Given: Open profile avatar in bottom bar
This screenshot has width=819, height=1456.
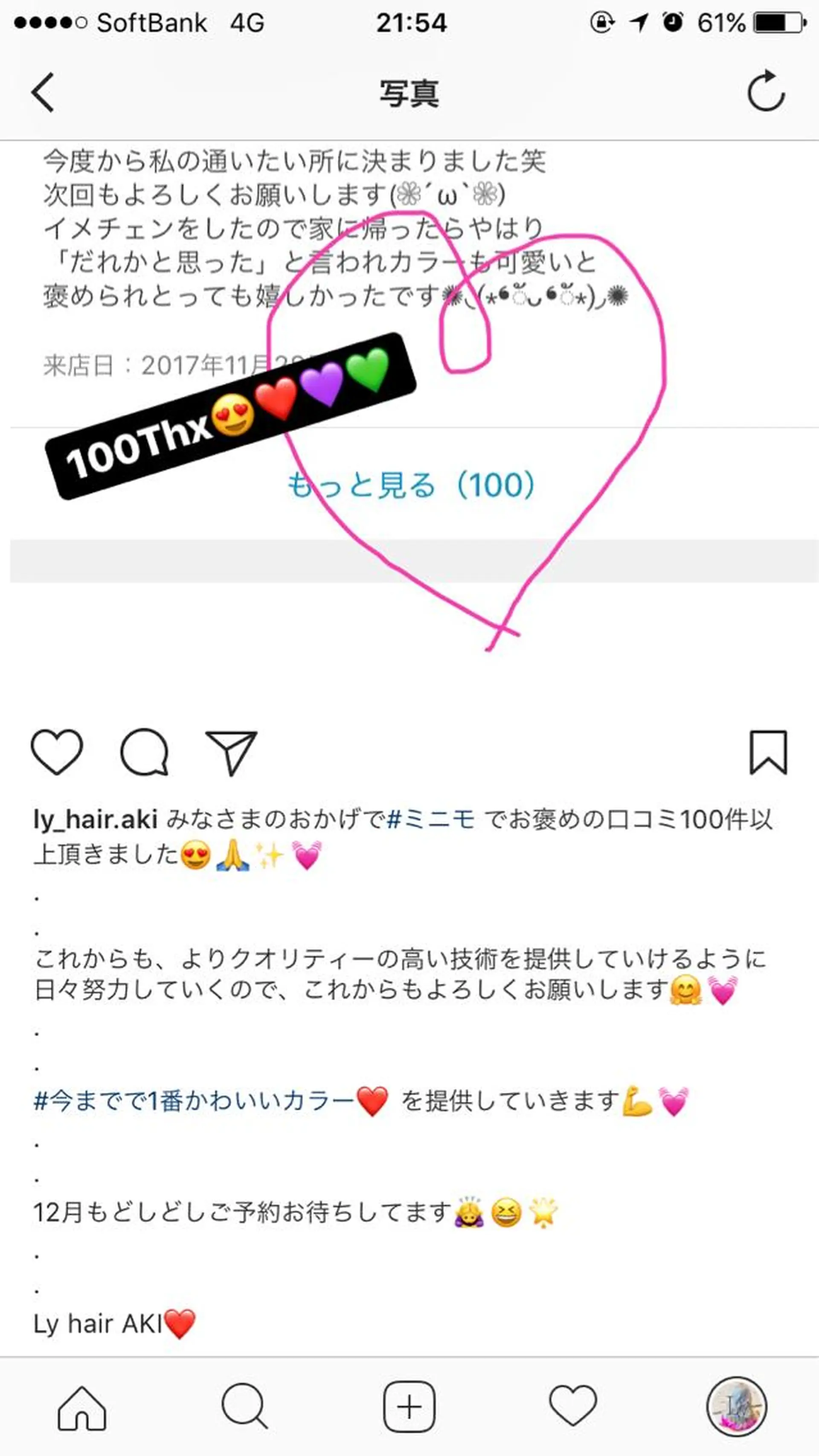Looking at the screenshot, I should coord(736,1407).
